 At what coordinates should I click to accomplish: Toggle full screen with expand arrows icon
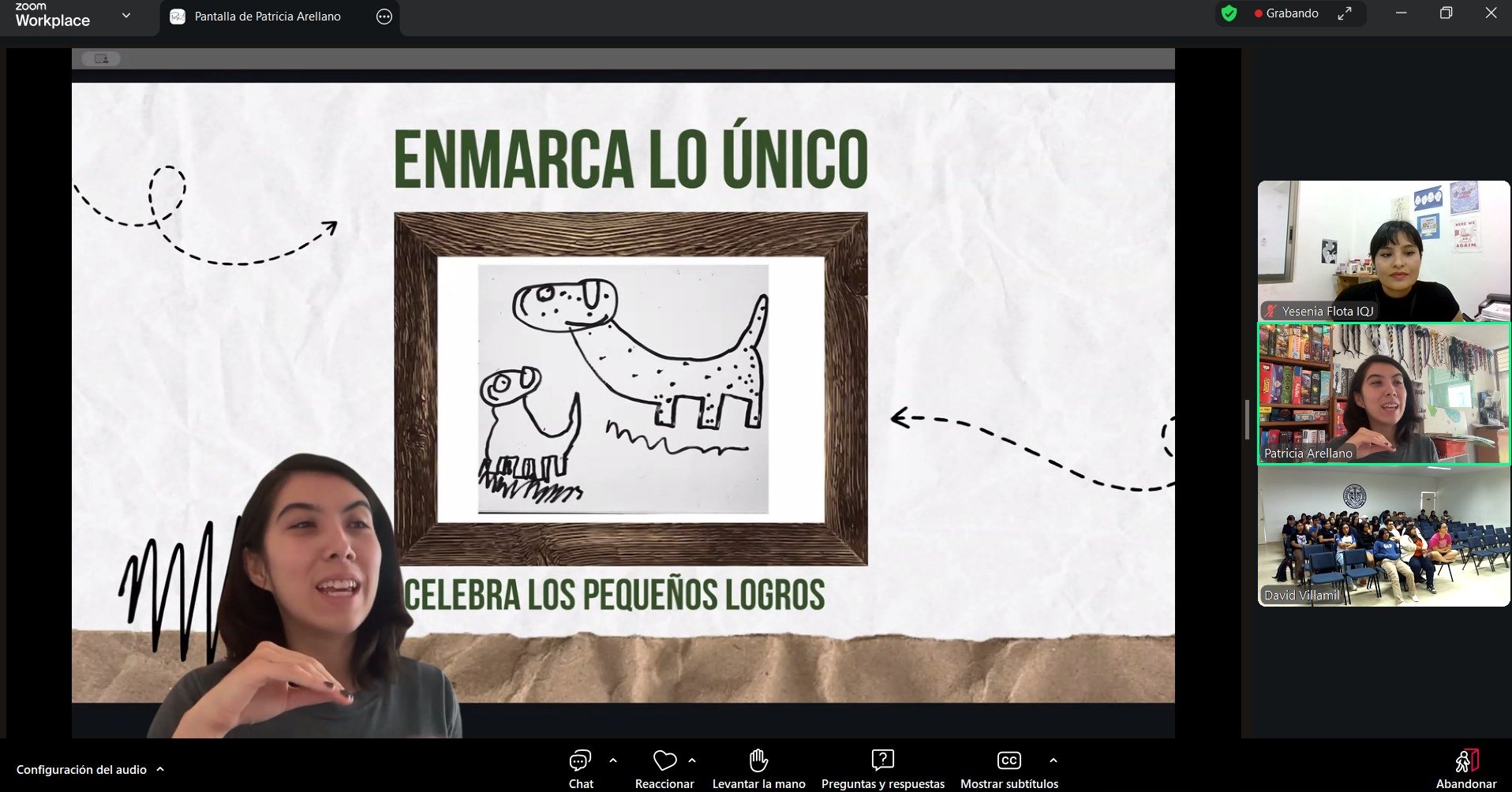pos(1345,13)
